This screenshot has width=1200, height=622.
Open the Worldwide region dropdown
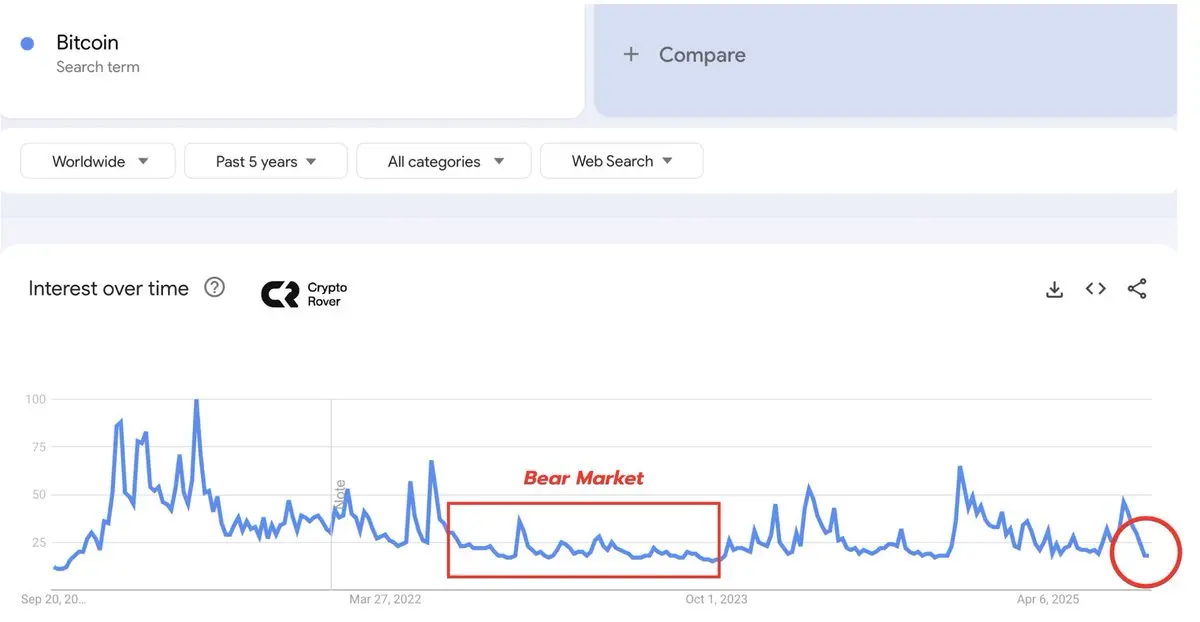(x=98, y=161)
